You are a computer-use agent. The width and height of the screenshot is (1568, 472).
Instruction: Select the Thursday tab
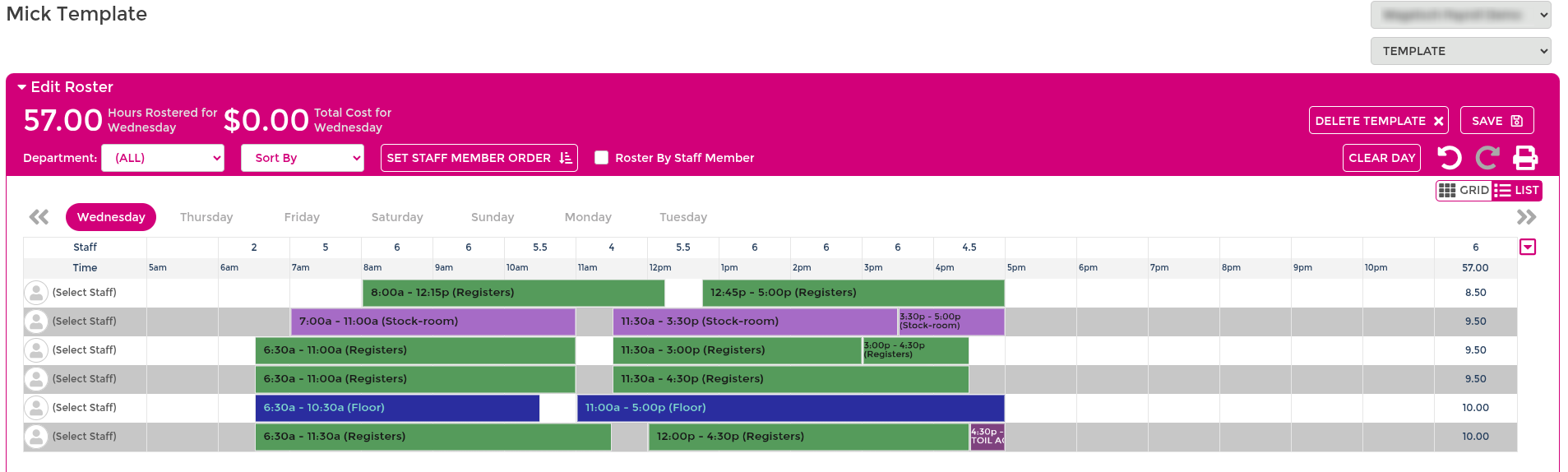tap(206, 217)
